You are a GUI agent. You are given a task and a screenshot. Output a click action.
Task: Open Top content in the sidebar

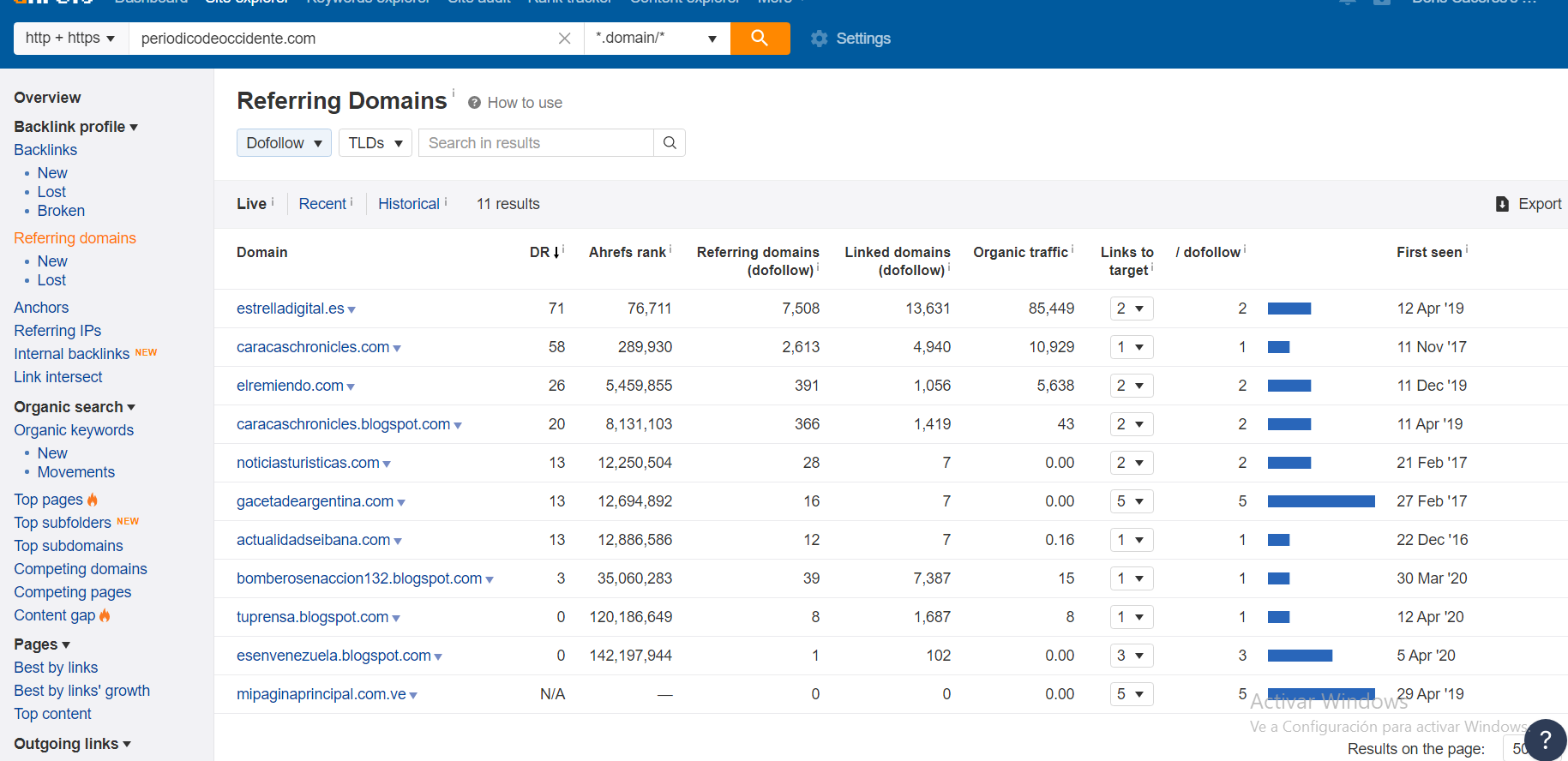[52, 714]
